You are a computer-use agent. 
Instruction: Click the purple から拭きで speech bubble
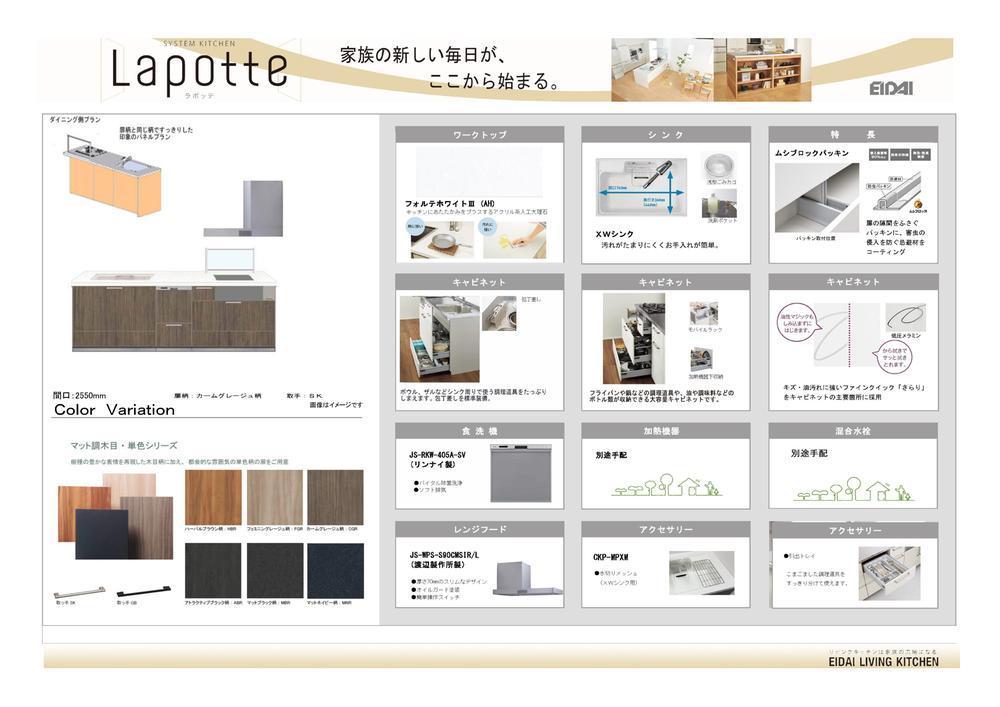click(x=894, y=357)
